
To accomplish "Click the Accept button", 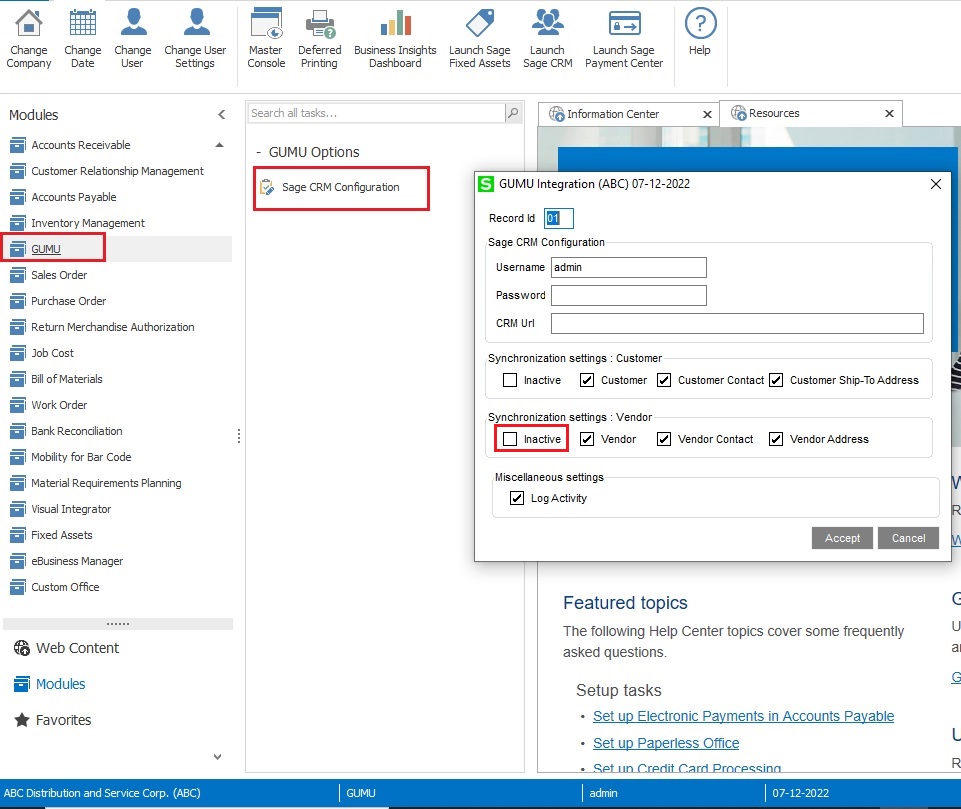I will tap(842, 538).
